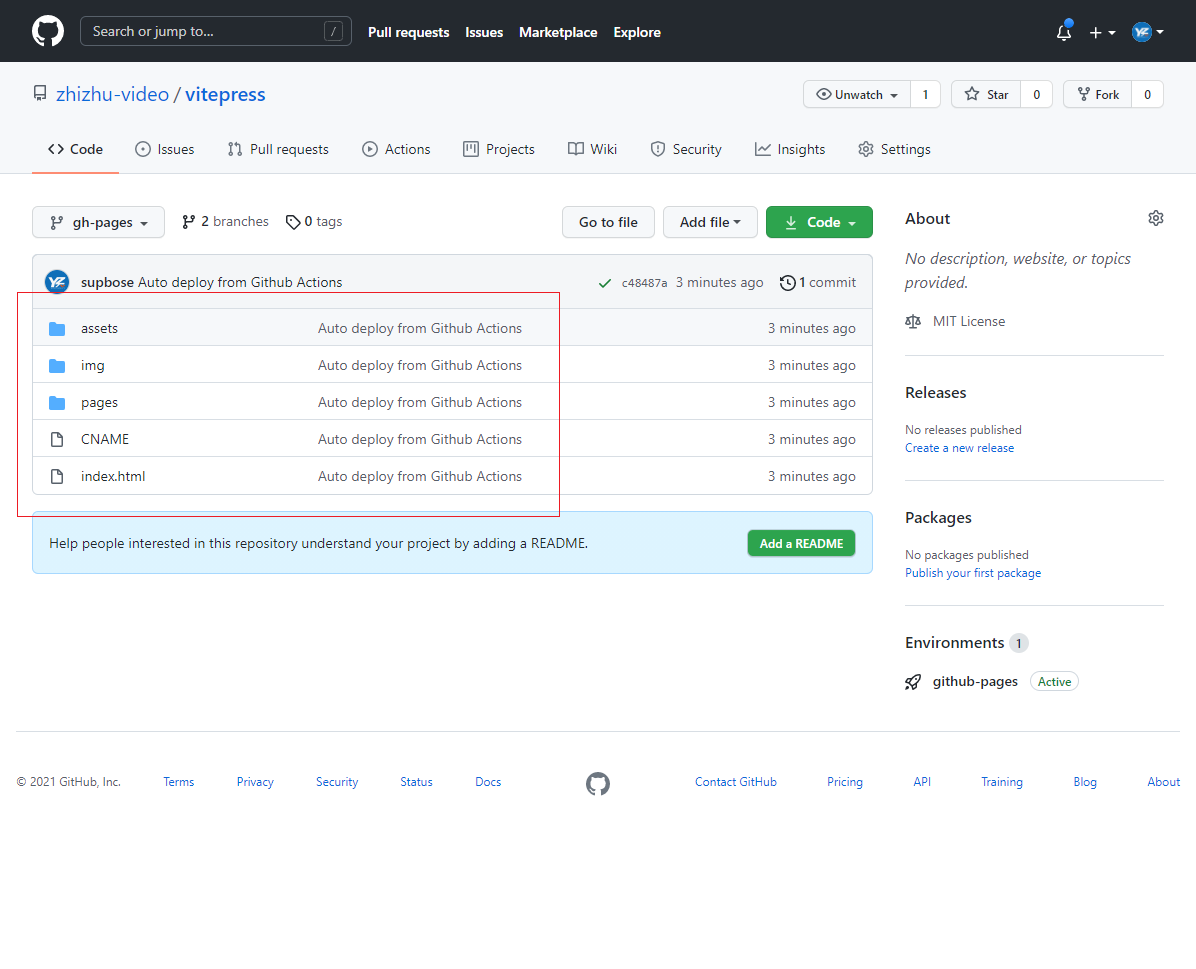Open the supbose author name link
The height and width of the screenshot is (969, 1196).
point(108,282)
